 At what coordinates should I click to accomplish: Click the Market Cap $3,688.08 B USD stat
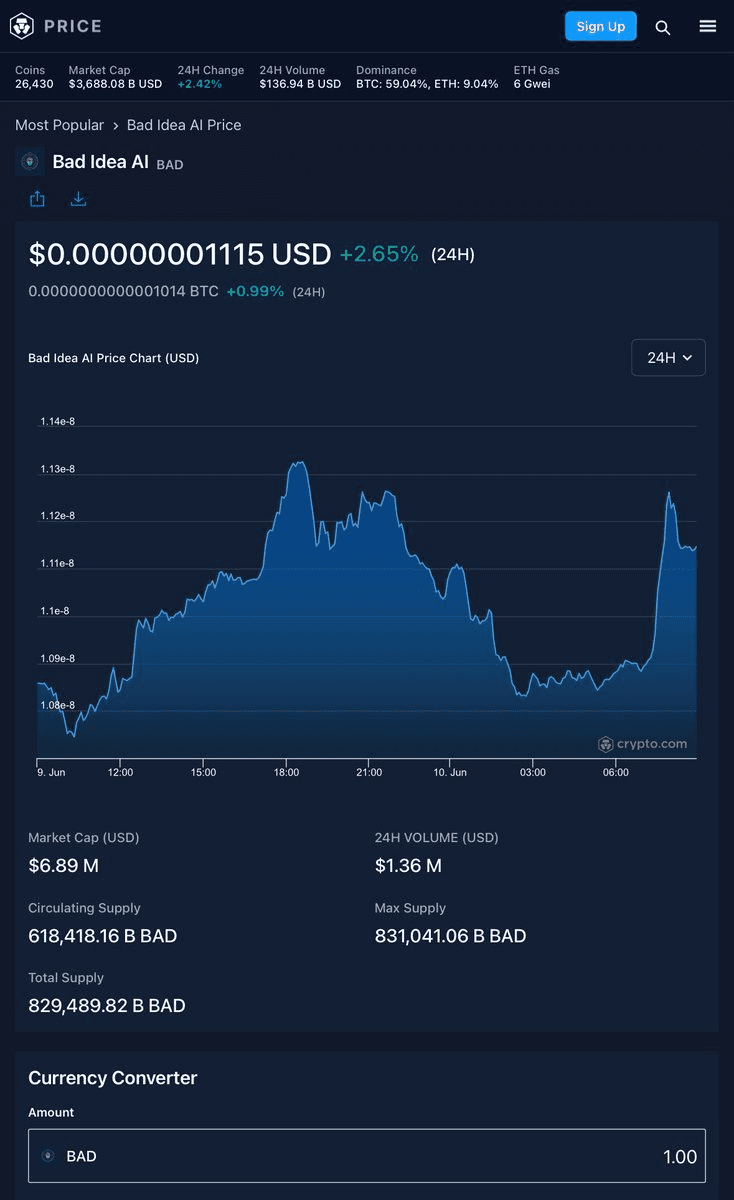[115, 77]
